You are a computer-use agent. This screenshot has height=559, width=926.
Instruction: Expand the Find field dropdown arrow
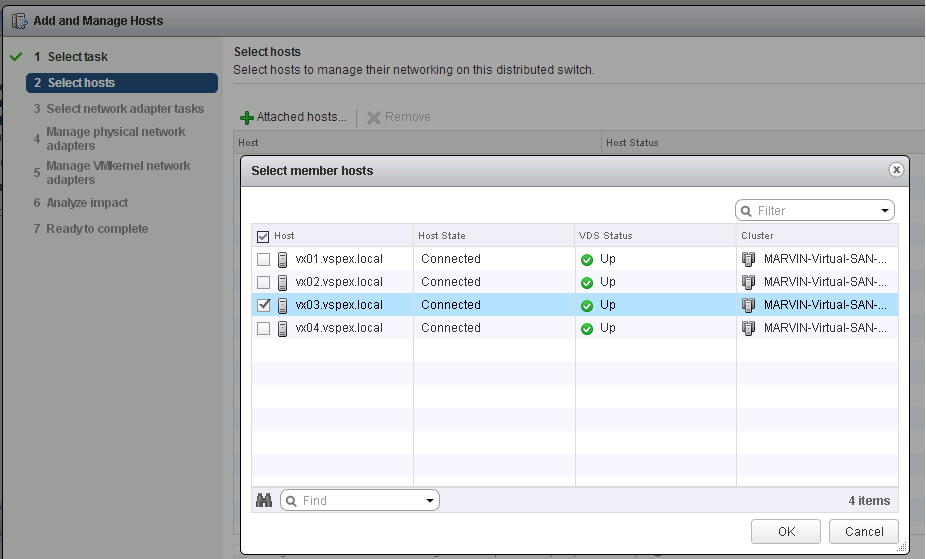[x=429, y=501]
